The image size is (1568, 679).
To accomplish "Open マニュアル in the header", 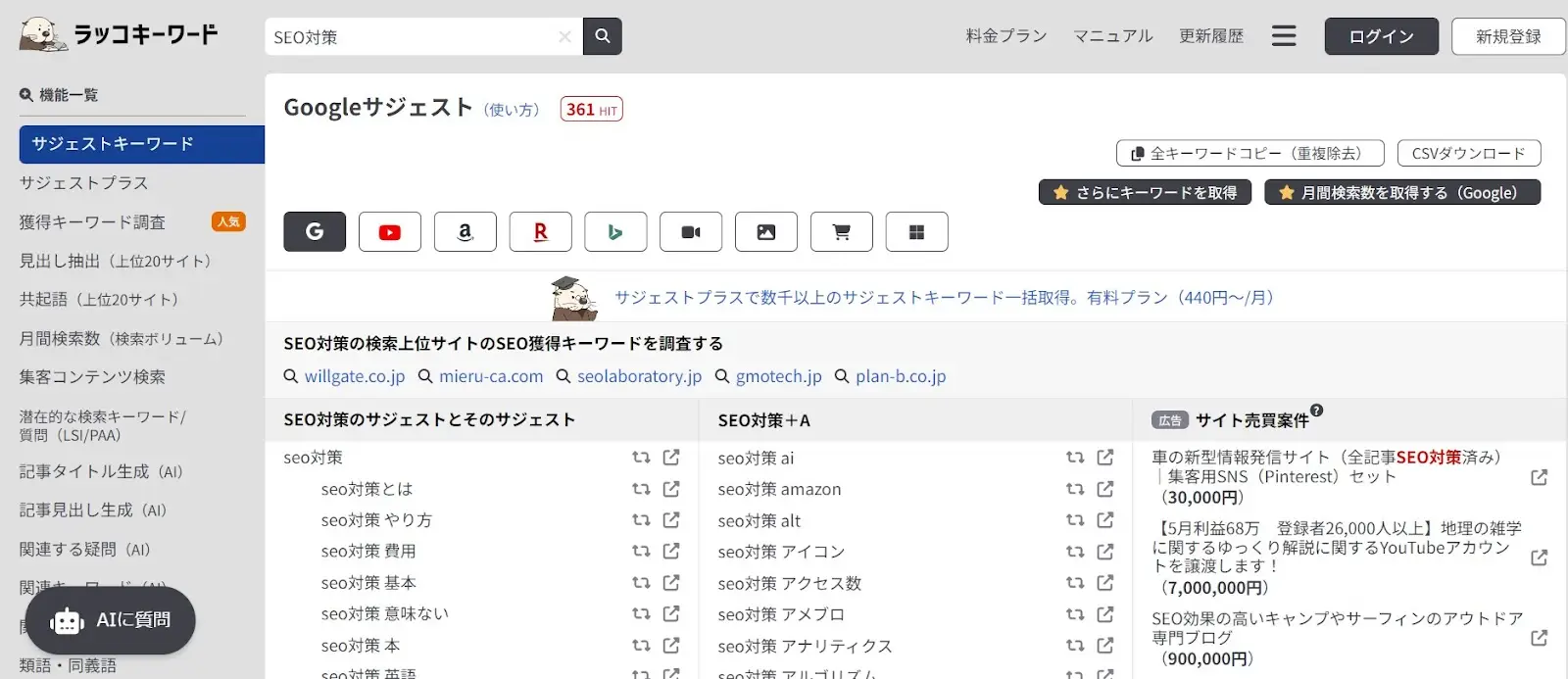I will 1112,36.
